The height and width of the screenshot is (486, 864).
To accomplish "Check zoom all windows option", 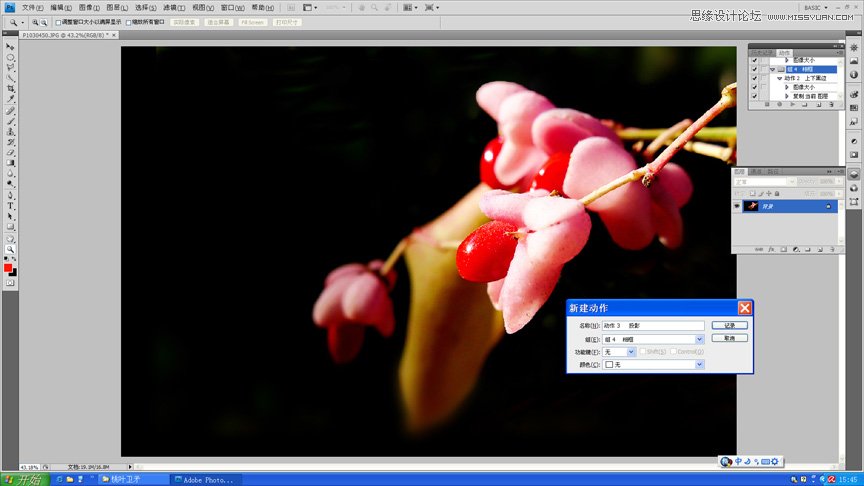I will point(128,23).
